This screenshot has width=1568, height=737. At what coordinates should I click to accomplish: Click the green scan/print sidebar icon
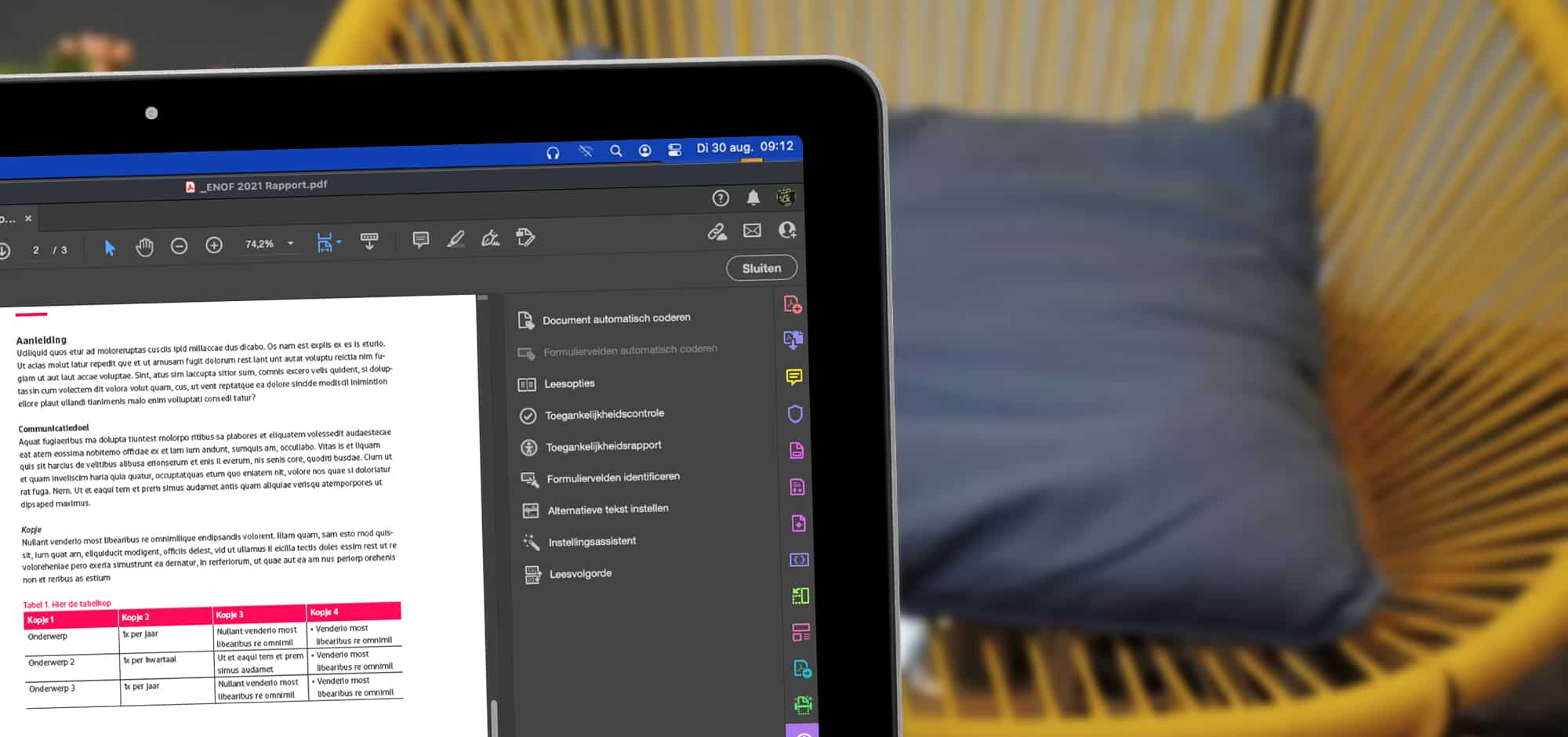click(803, 704)
